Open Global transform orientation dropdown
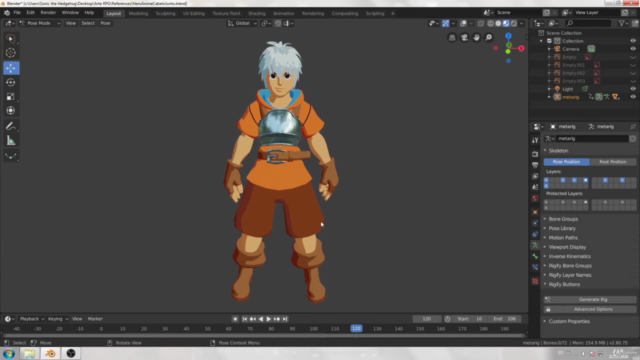Screen dimensions: 640x360 (242, 23)
